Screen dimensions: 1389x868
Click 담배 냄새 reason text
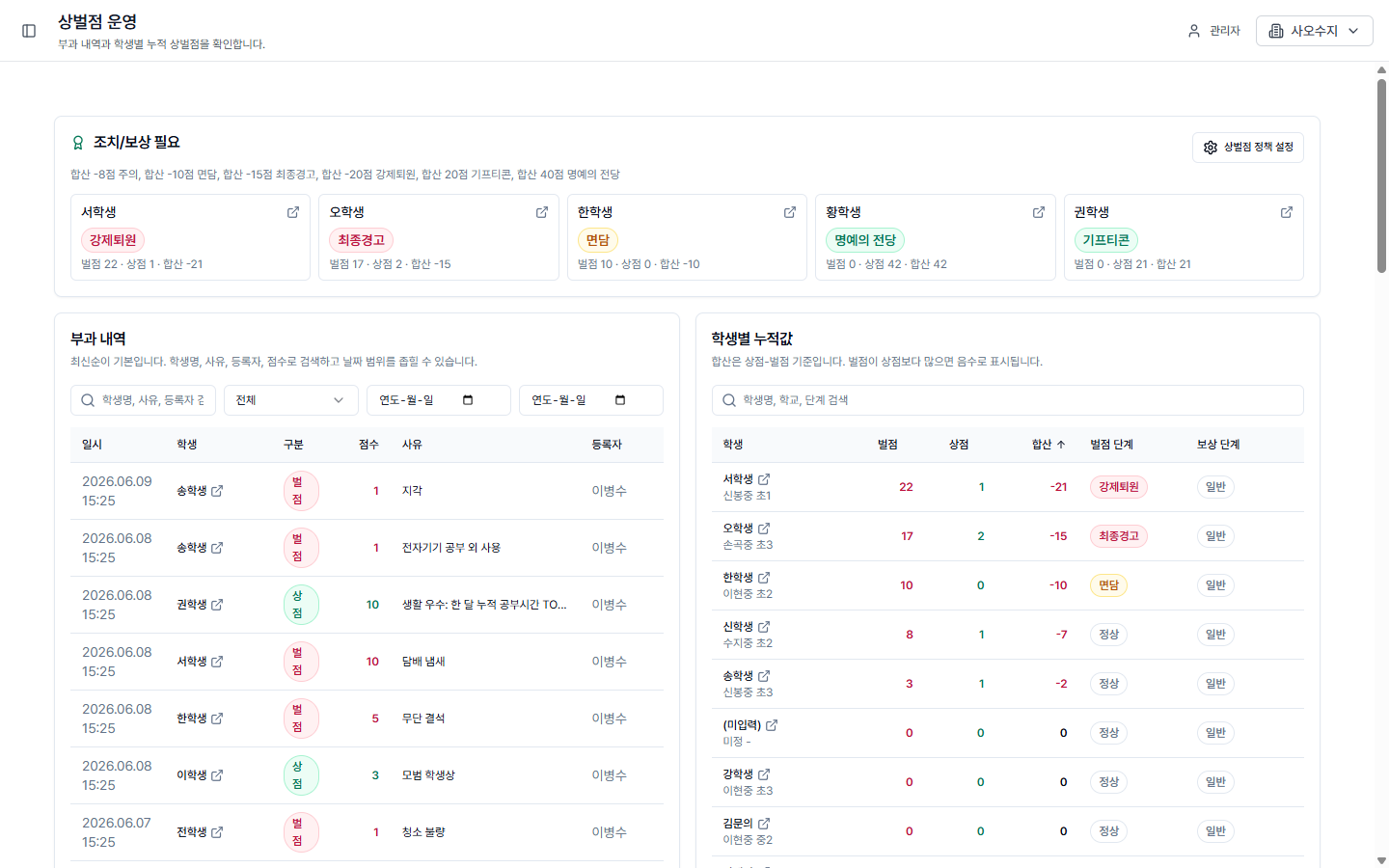tap(423, 662)
